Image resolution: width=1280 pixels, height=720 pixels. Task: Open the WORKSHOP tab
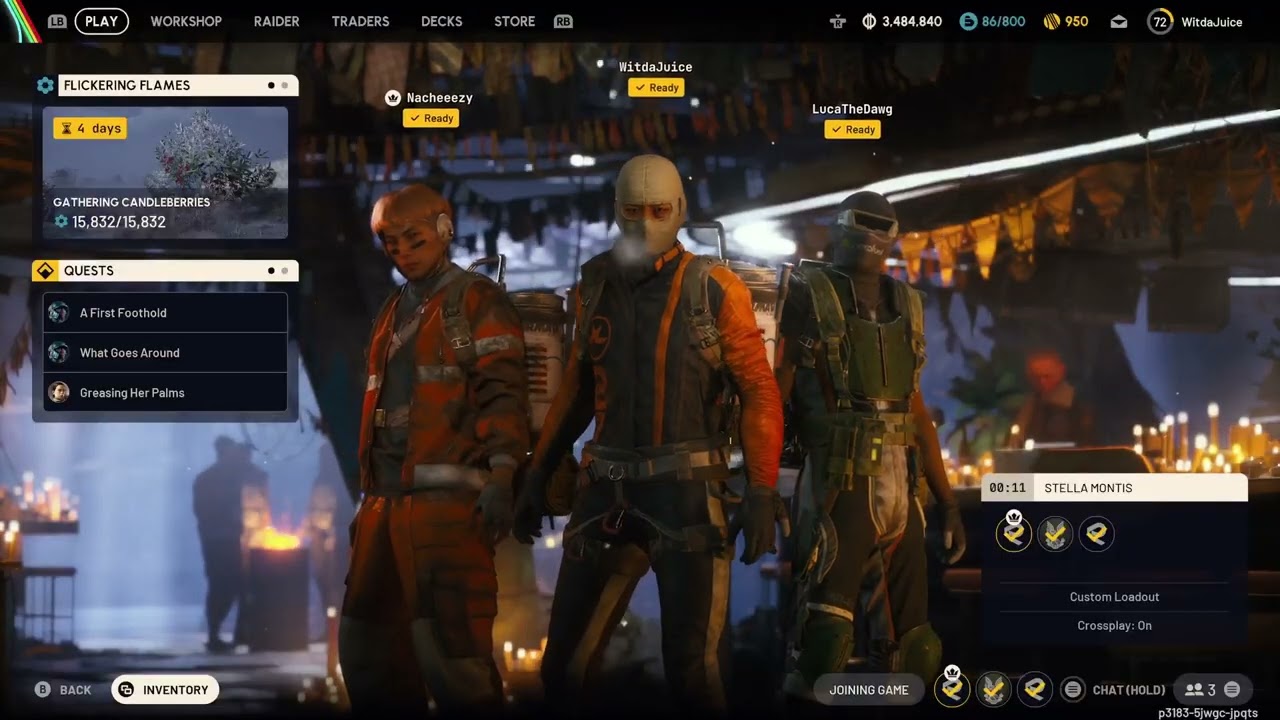pyautogui.click(x=186, y=21)
